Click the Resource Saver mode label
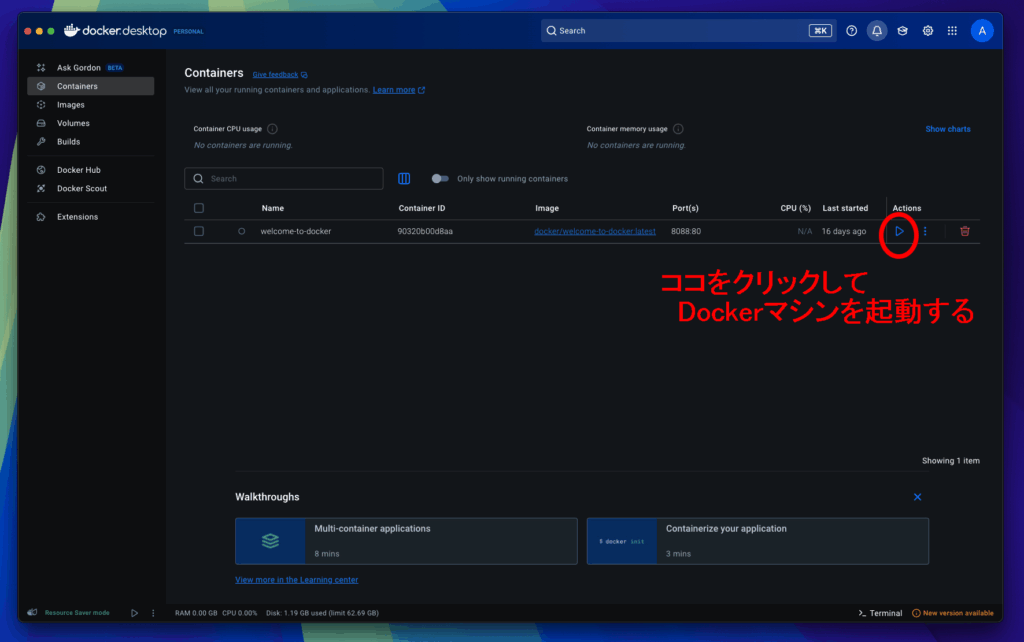 click(x=77, y=613)
